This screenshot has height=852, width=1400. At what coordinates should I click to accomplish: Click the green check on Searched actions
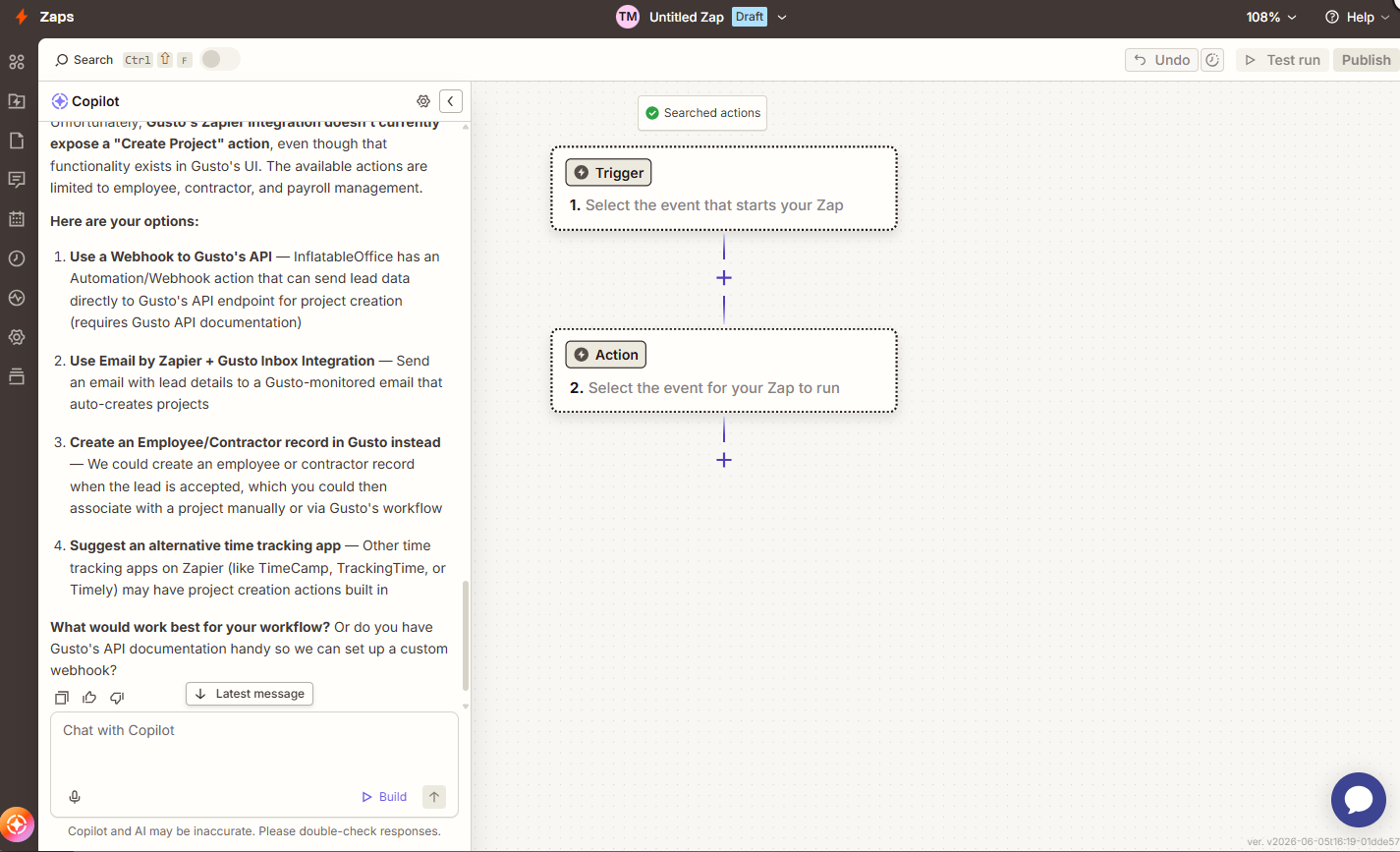pos(652,113)
